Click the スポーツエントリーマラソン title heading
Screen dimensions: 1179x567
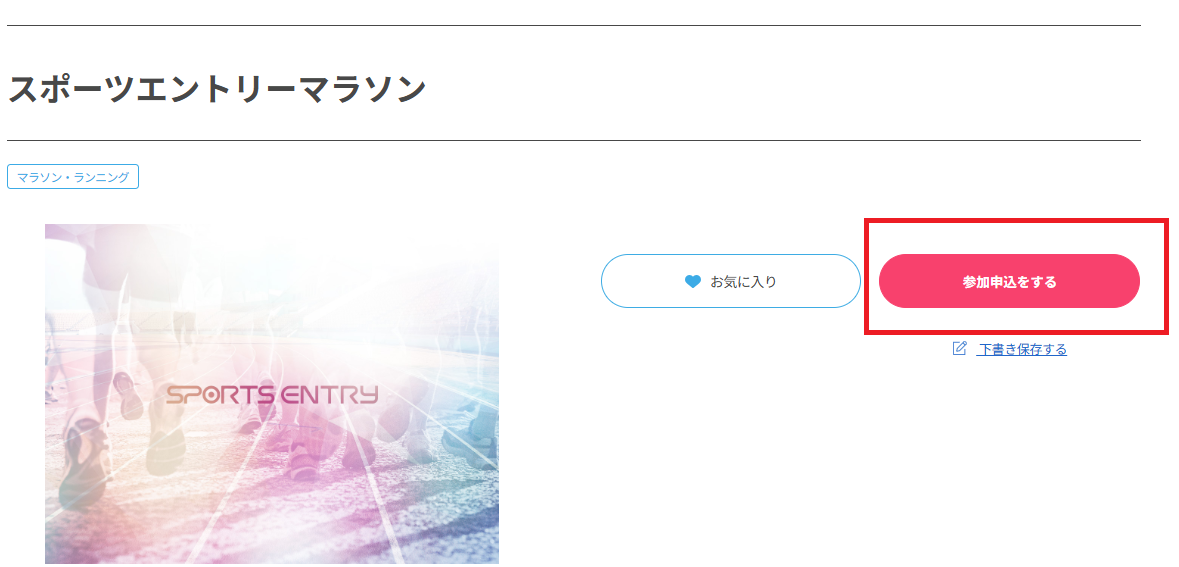pyautogui.click(x=217, y=89)
